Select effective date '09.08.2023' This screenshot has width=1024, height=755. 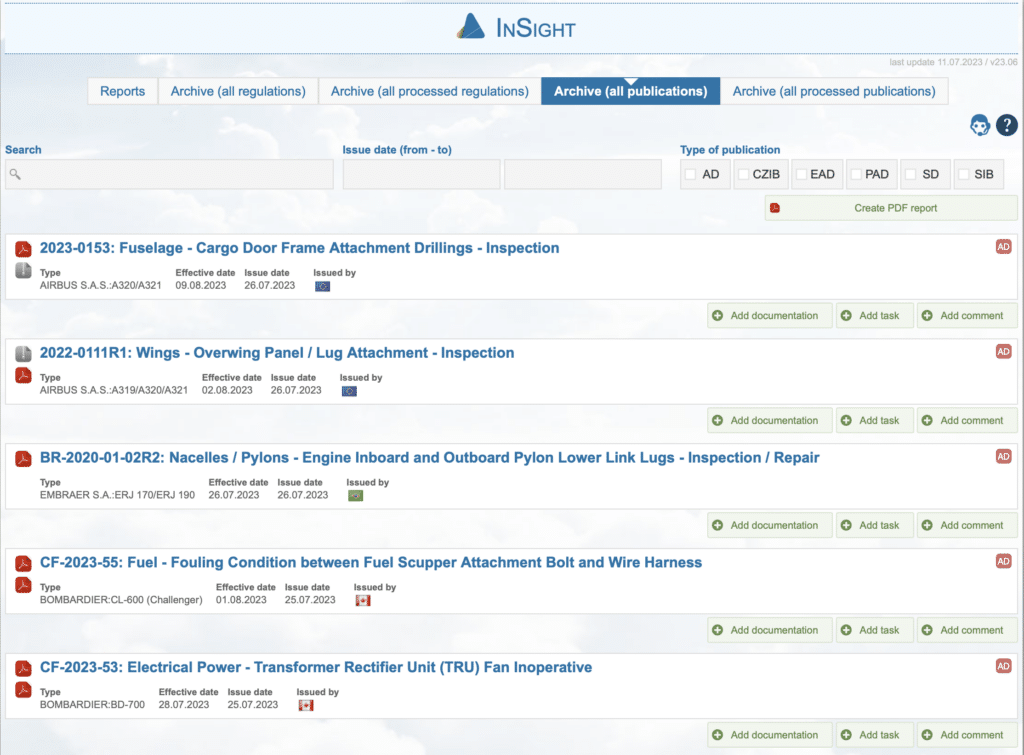coord(200,285)
